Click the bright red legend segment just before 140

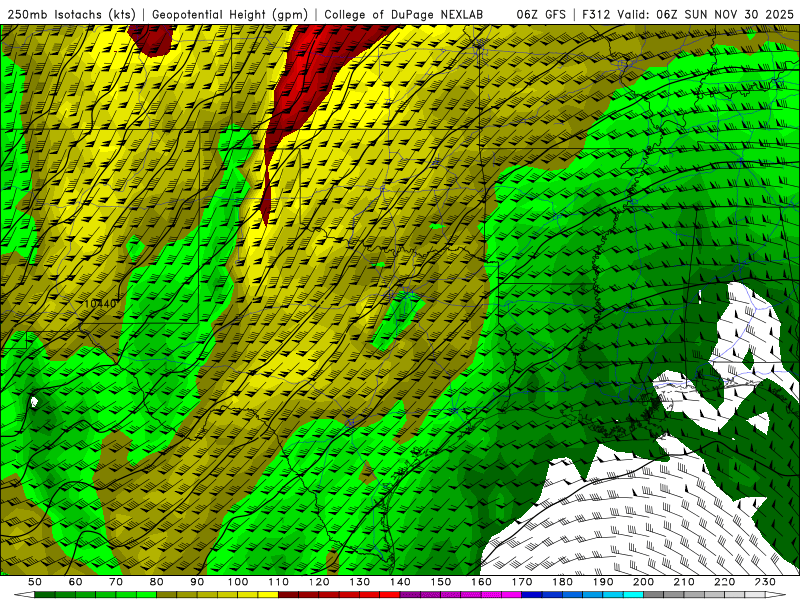pyautogui.click(x=390, y=595)
